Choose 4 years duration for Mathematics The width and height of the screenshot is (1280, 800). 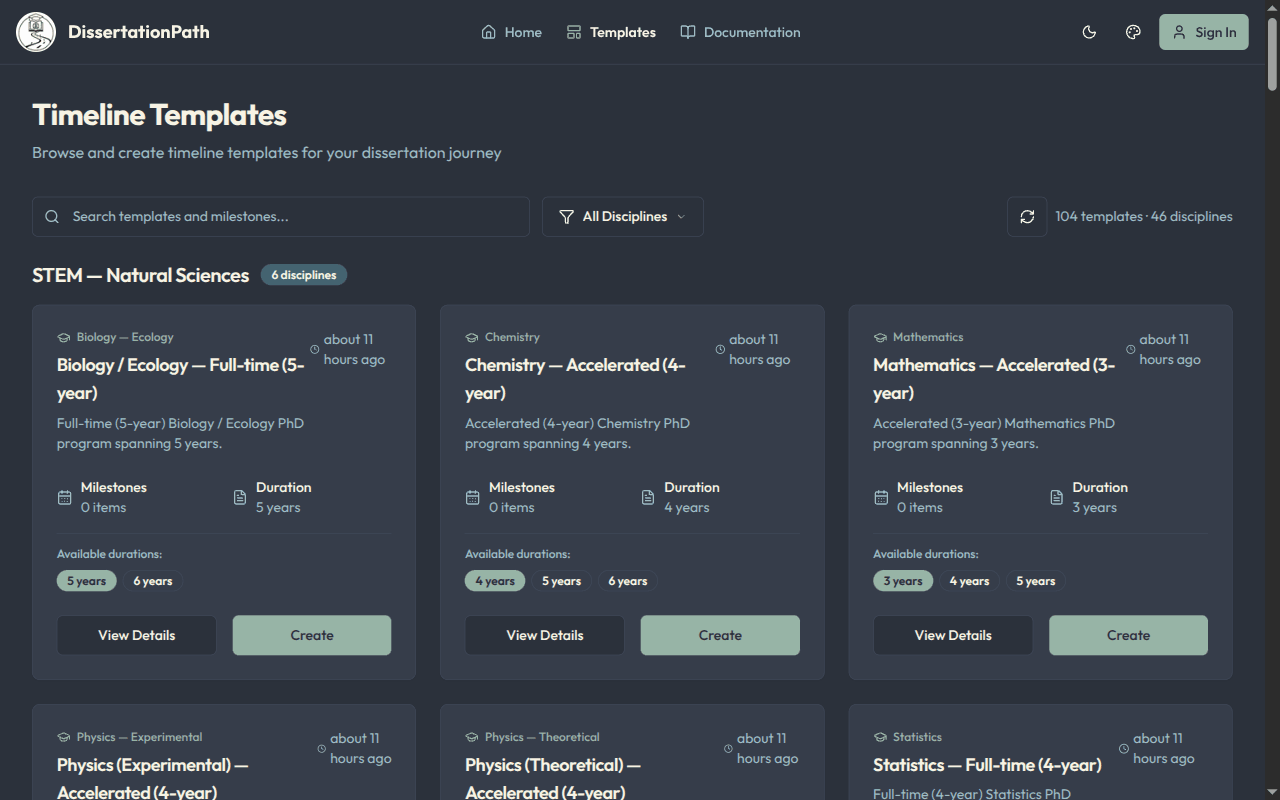969,580
